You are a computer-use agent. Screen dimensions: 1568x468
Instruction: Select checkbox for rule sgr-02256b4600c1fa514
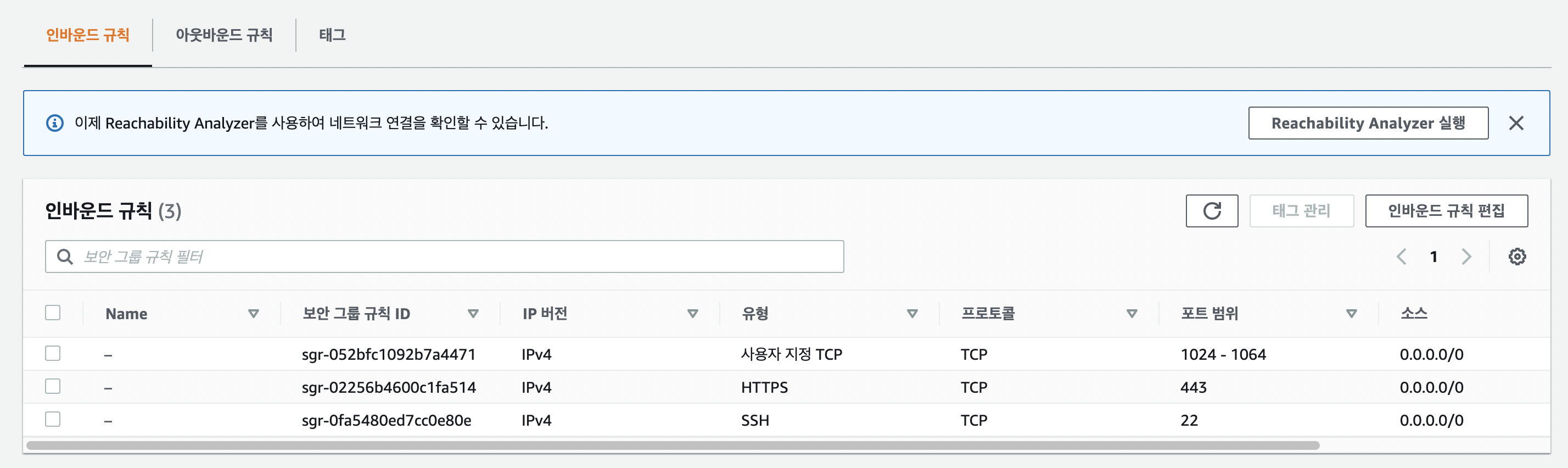pos(53,386)
